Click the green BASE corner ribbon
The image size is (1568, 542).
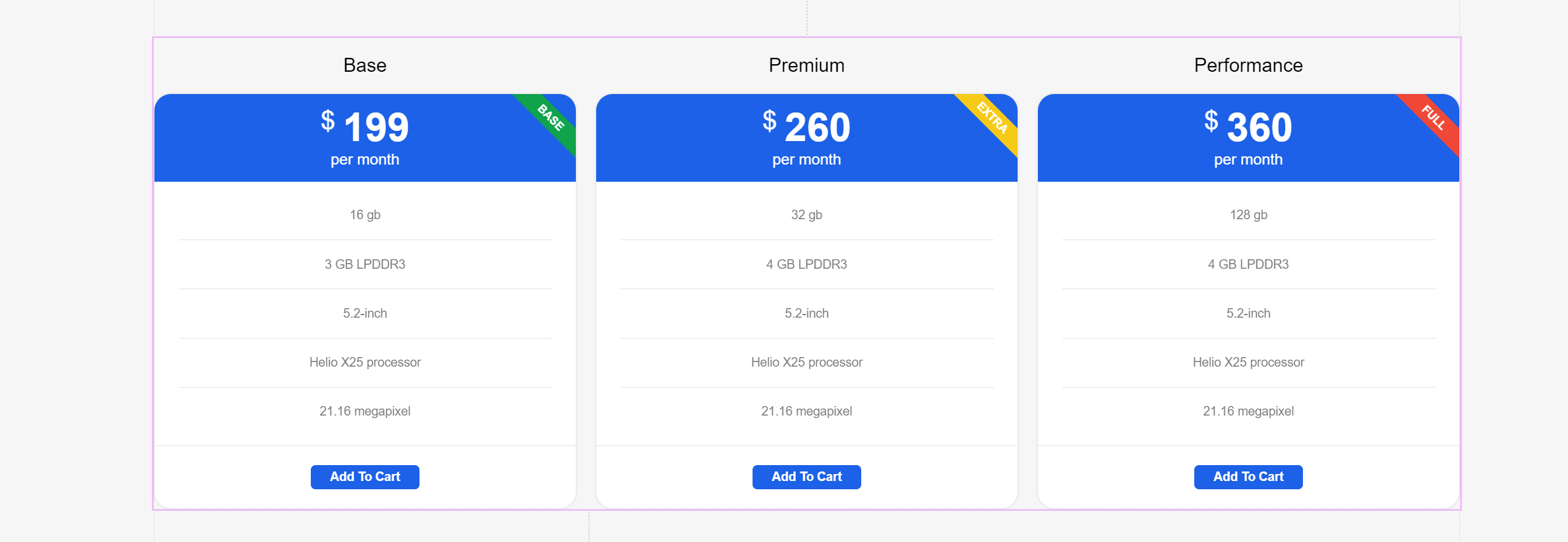point(552,118)
